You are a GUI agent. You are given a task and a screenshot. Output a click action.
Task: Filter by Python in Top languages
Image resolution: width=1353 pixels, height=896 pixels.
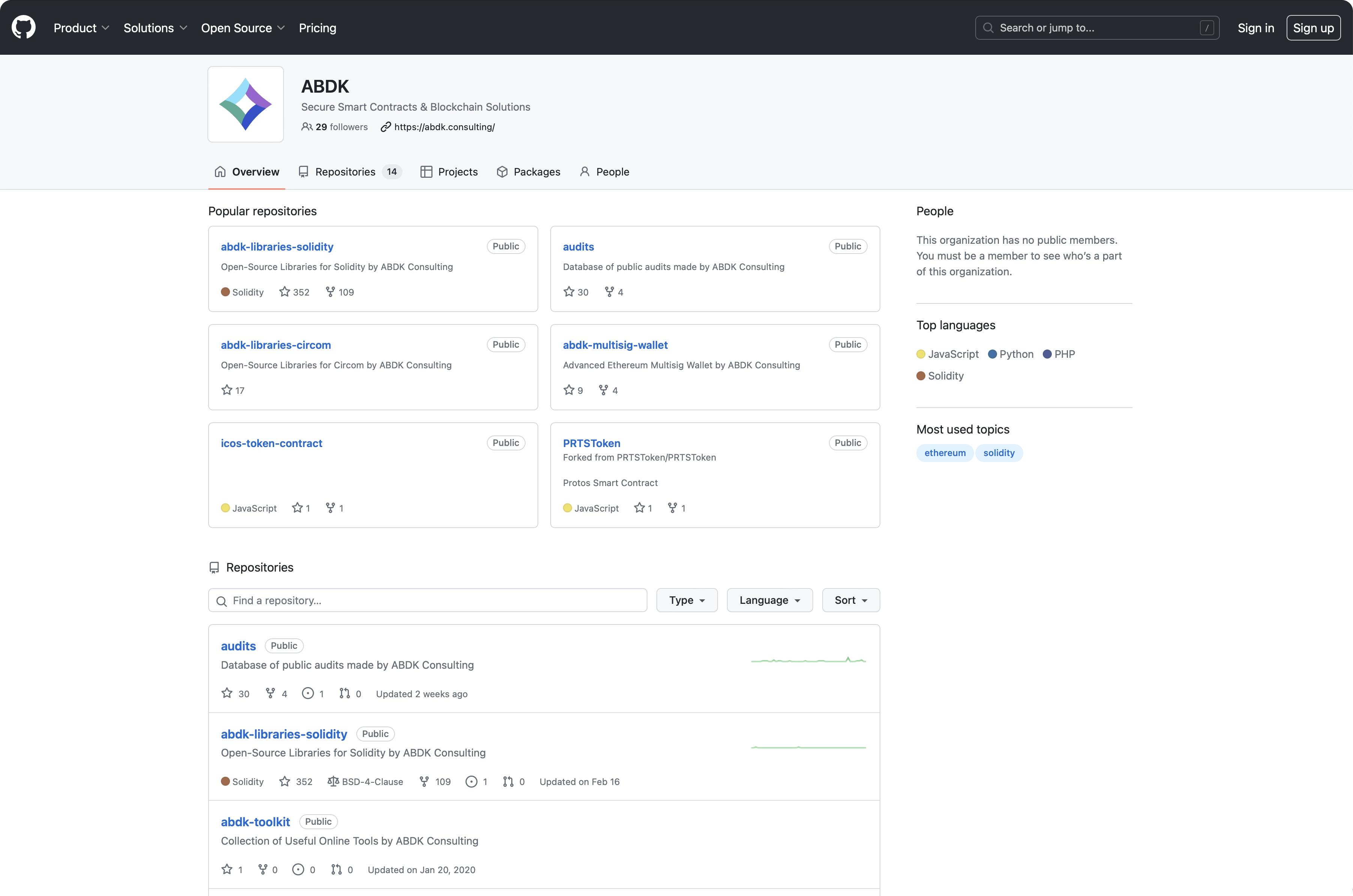(1011, 354)
